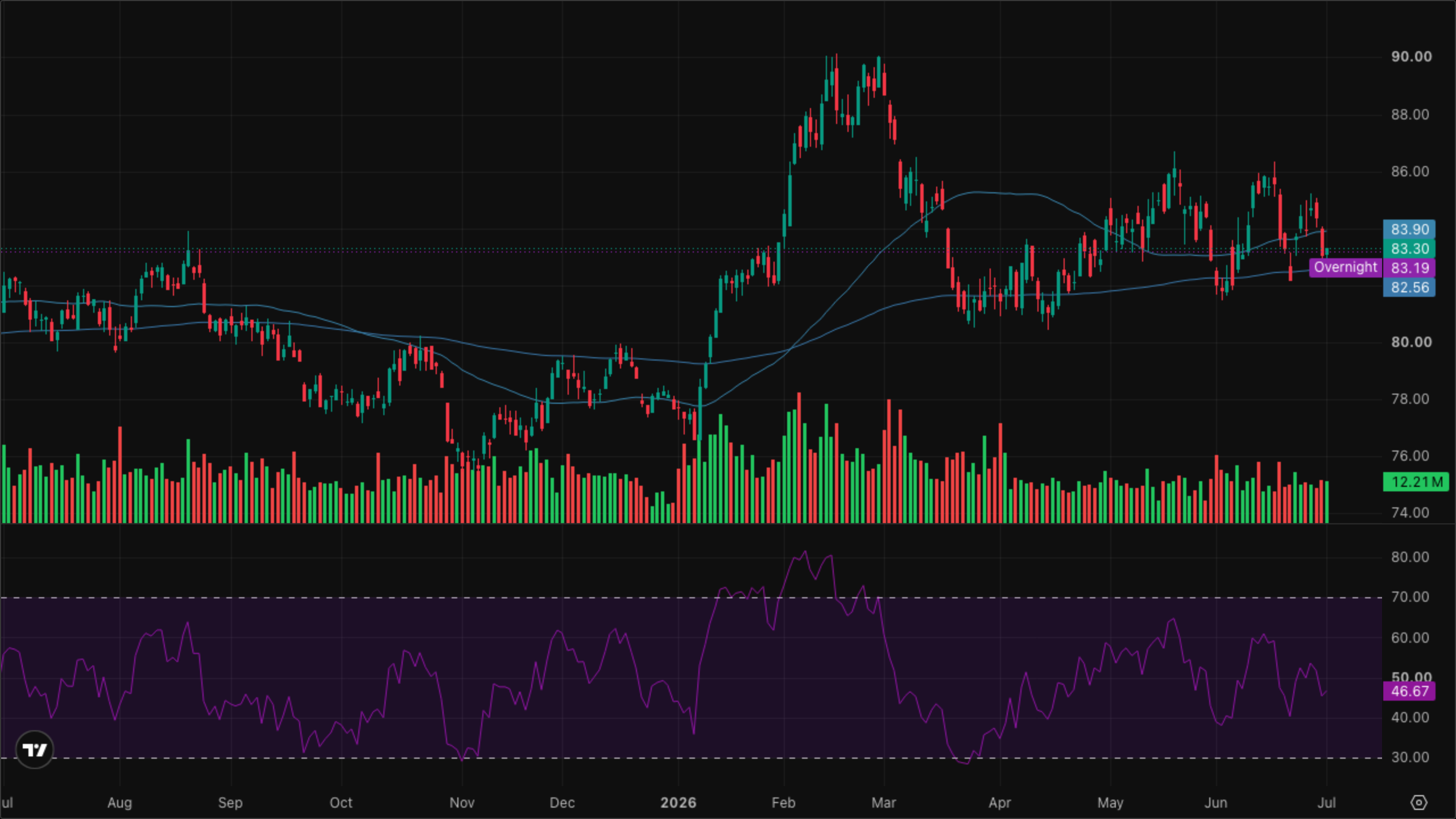1456x819 pixels.
Task: Click the 12.21 M volume label
Action: 1416,482
